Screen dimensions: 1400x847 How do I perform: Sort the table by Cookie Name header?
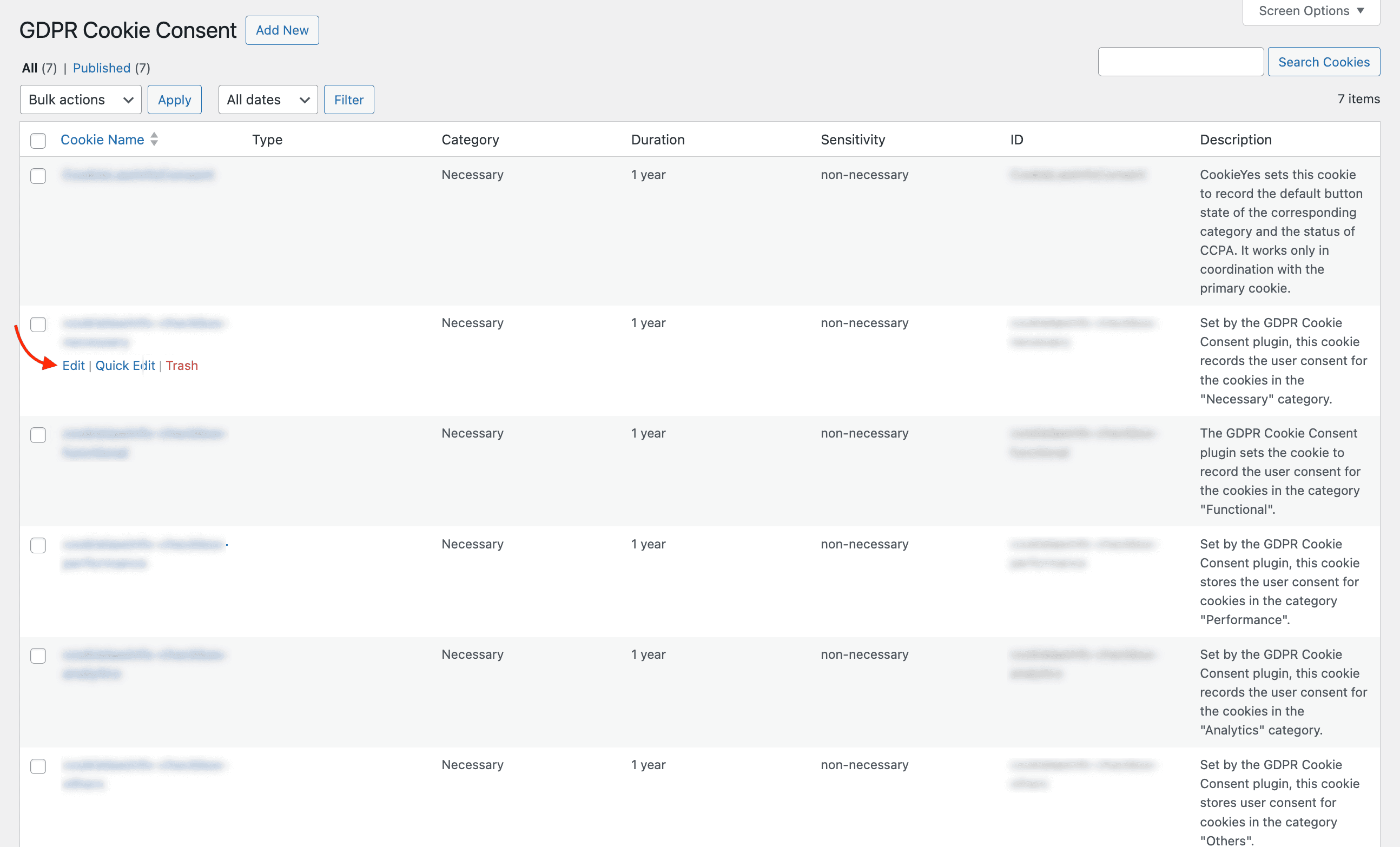[x=102, y=140]
